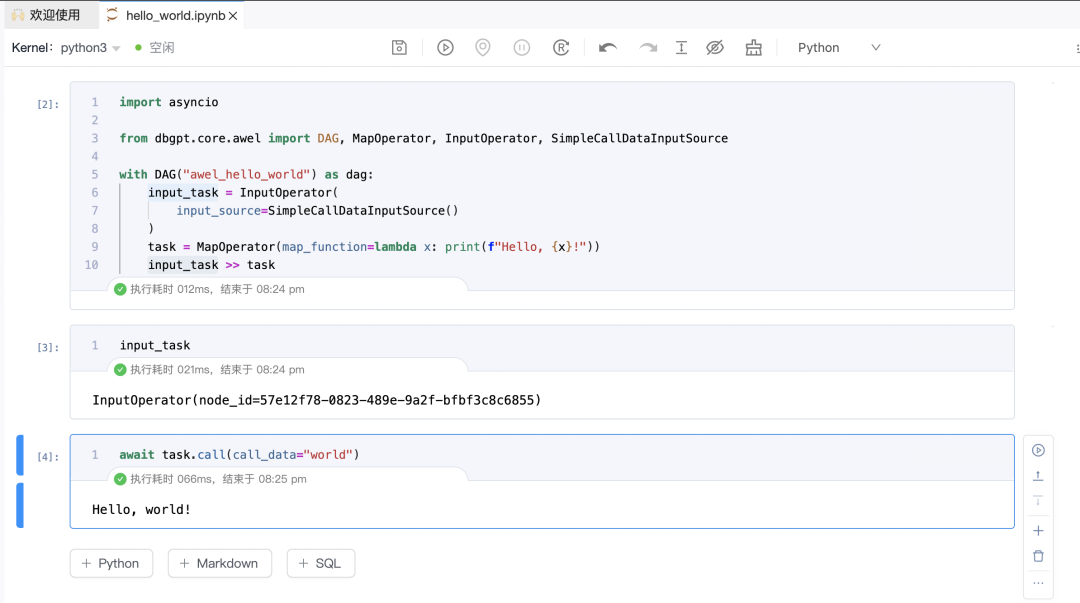Open the Python cell type dropdown
Screen dimensions: 1080x603
click(838, 48)
